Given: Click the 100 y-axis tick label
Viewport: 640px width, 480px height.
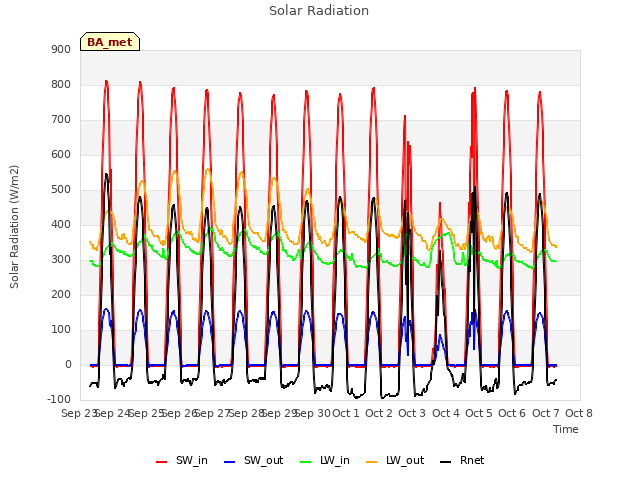Looking at the screenshot, I should 61,330.
